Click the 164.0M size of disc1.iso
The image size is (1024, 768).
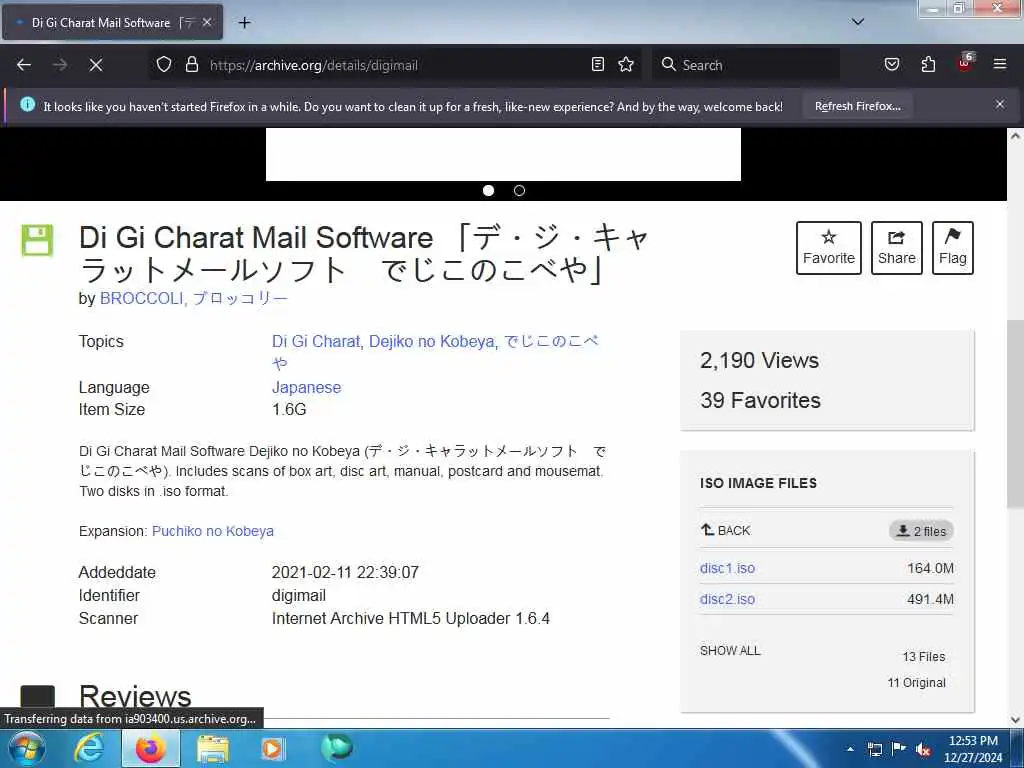[930, 568]
